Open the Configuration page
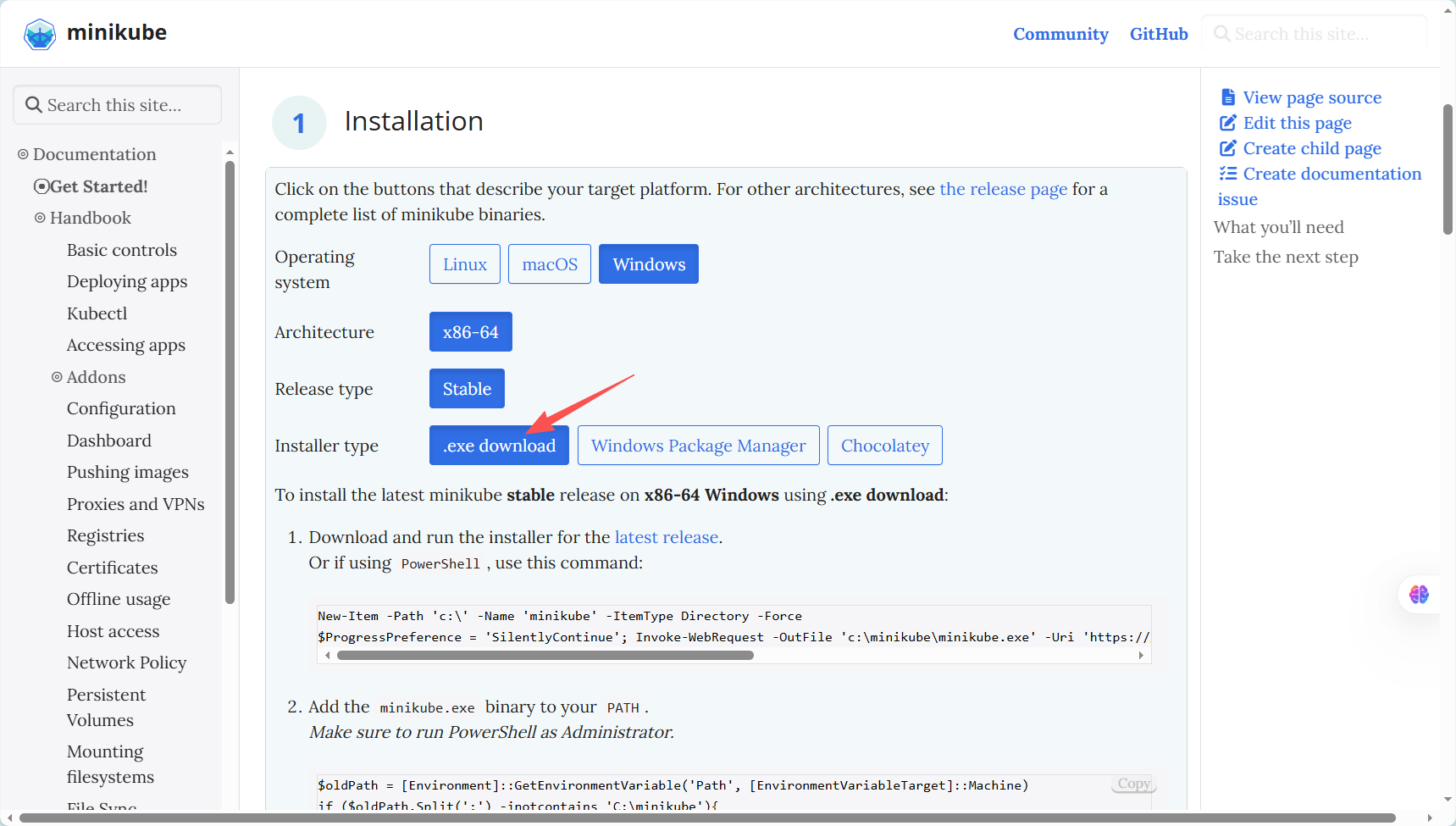This screenshot has height=826, width=1456. (x=121, y=408)
